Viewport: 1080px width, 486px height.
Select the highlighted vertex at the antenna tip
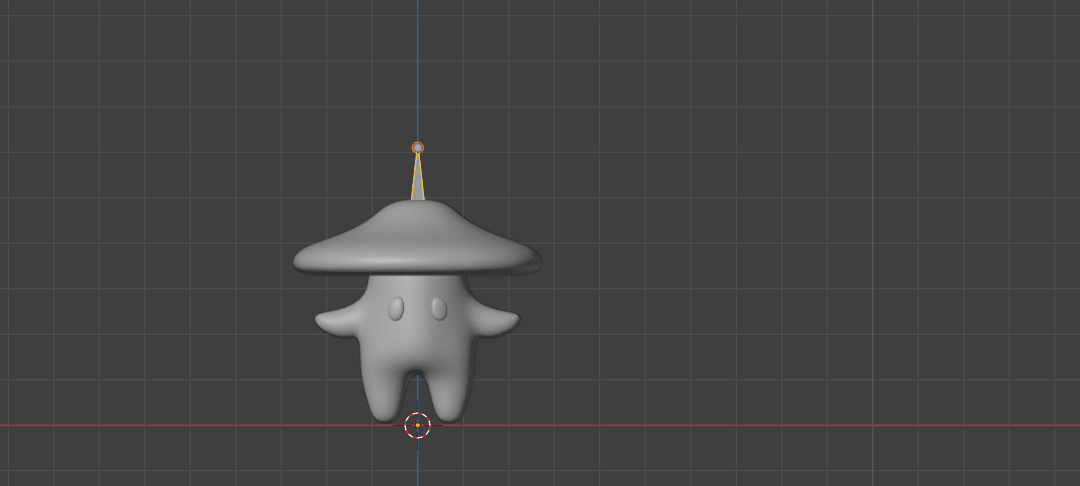(418, 148)
